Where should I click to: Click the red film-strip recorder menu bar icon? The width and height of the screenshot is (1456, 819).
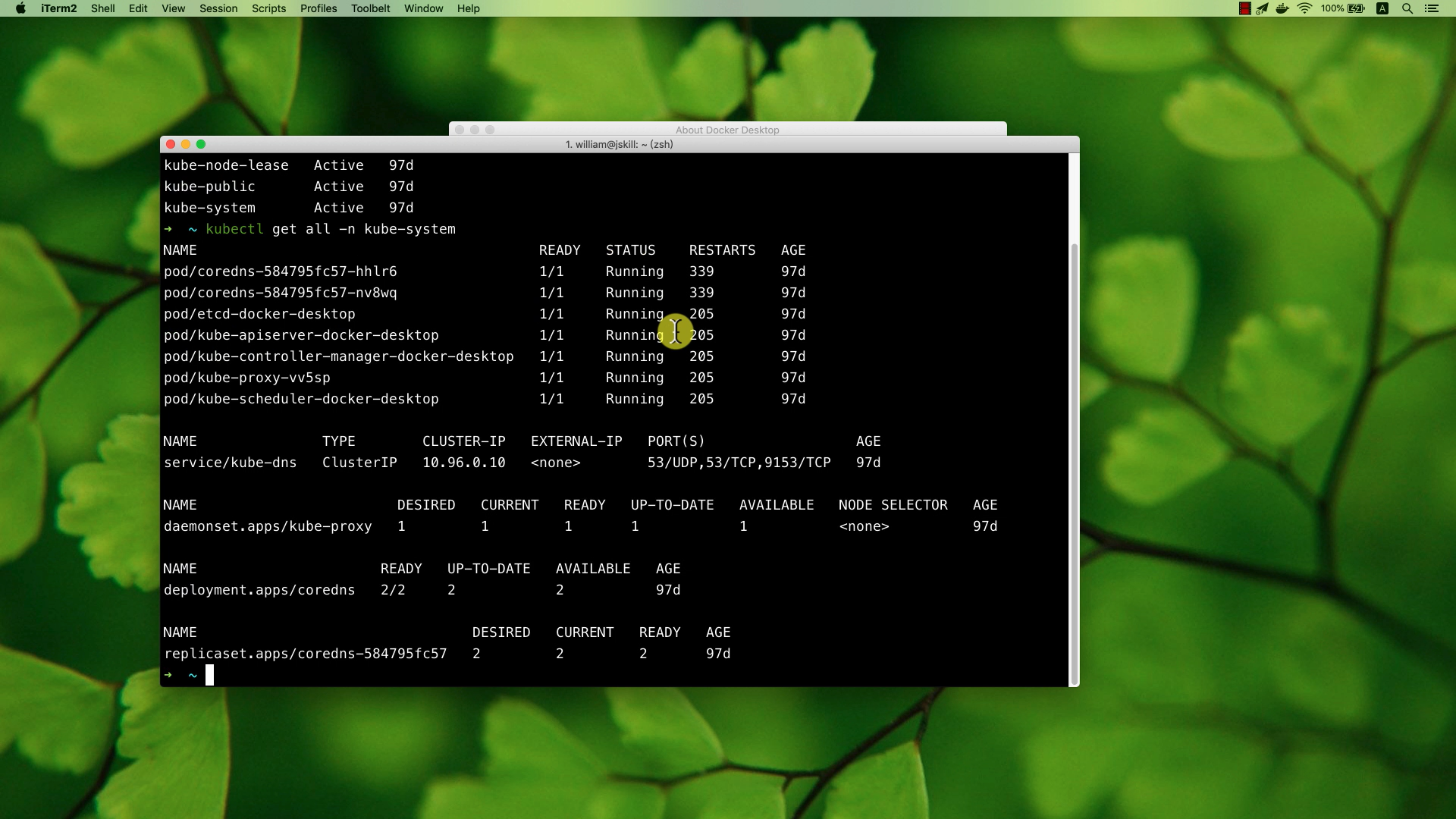[1244, 8]
